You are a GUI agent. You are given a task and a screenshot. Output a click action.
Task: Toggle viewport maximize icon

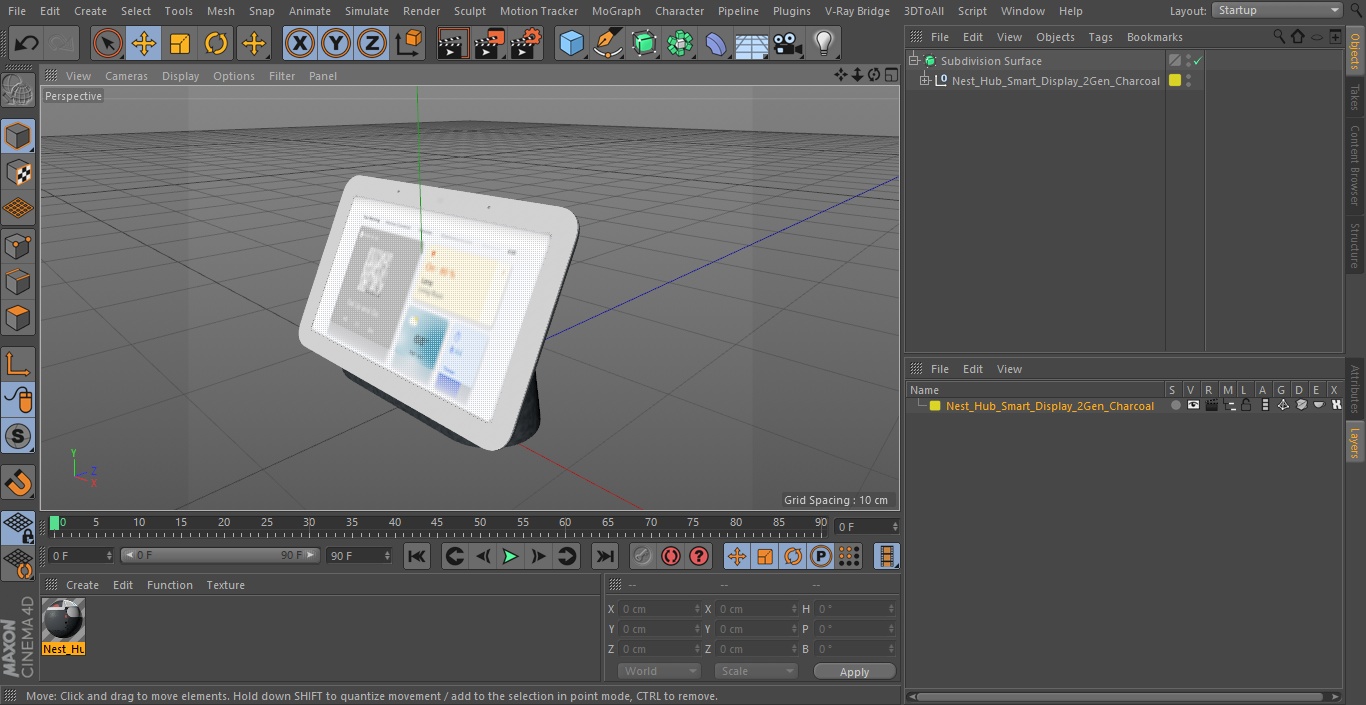pos(890,75)
